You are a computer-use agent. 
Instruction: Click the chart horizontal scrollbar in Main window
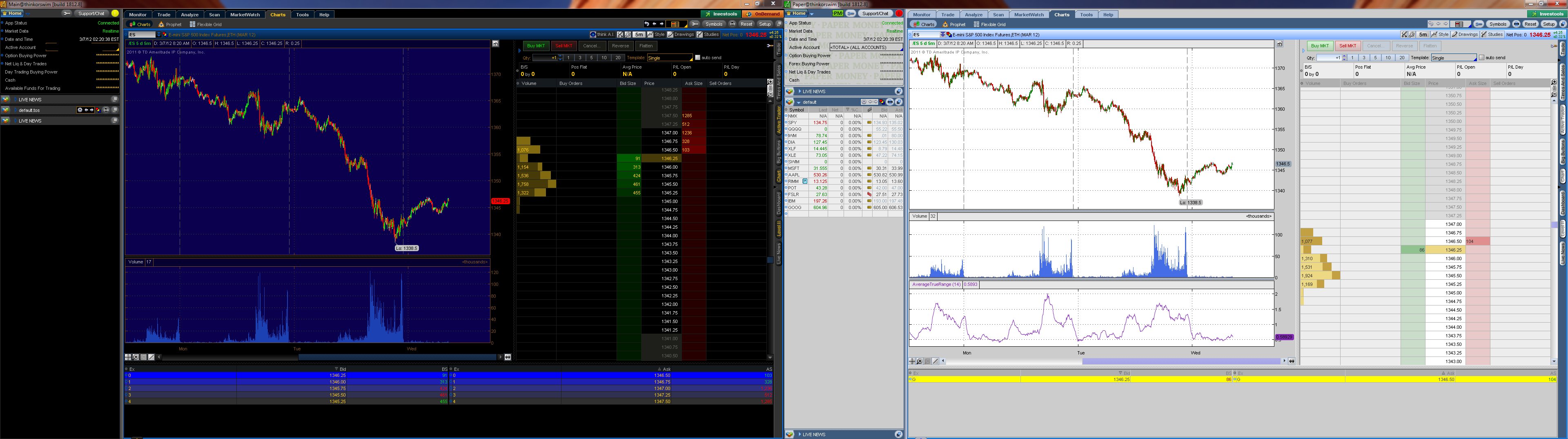click(x=329, y=357)
